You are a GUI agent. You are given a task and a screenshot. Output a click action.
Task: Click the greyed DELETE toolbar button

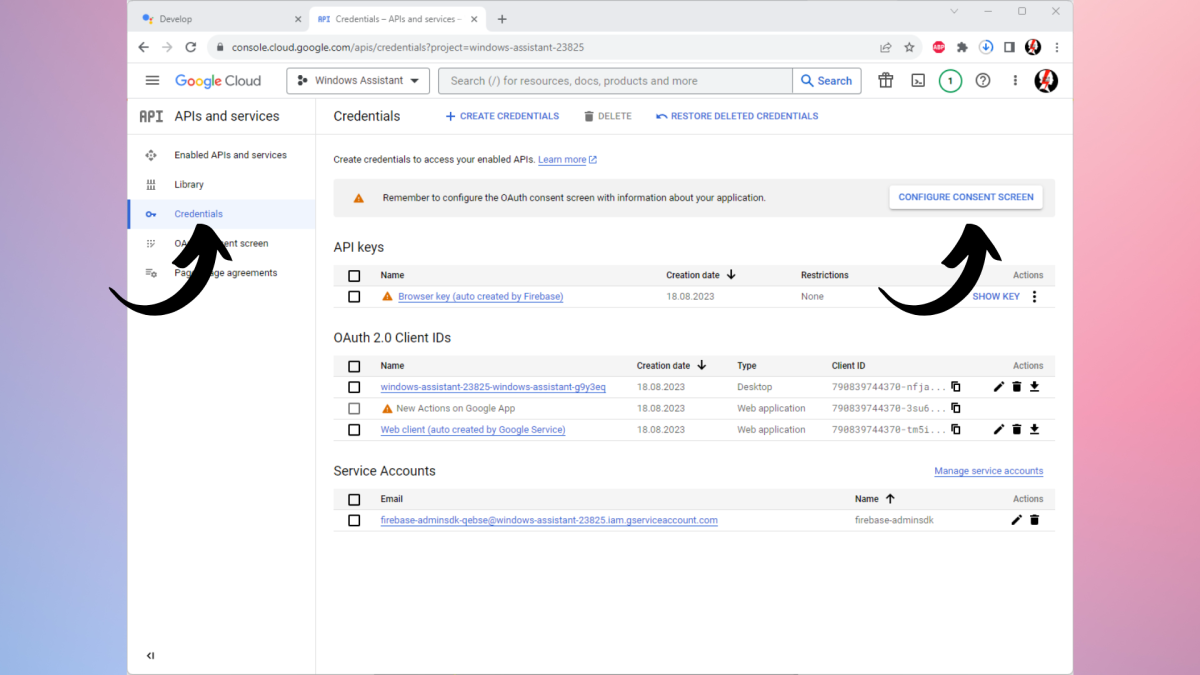608,116
